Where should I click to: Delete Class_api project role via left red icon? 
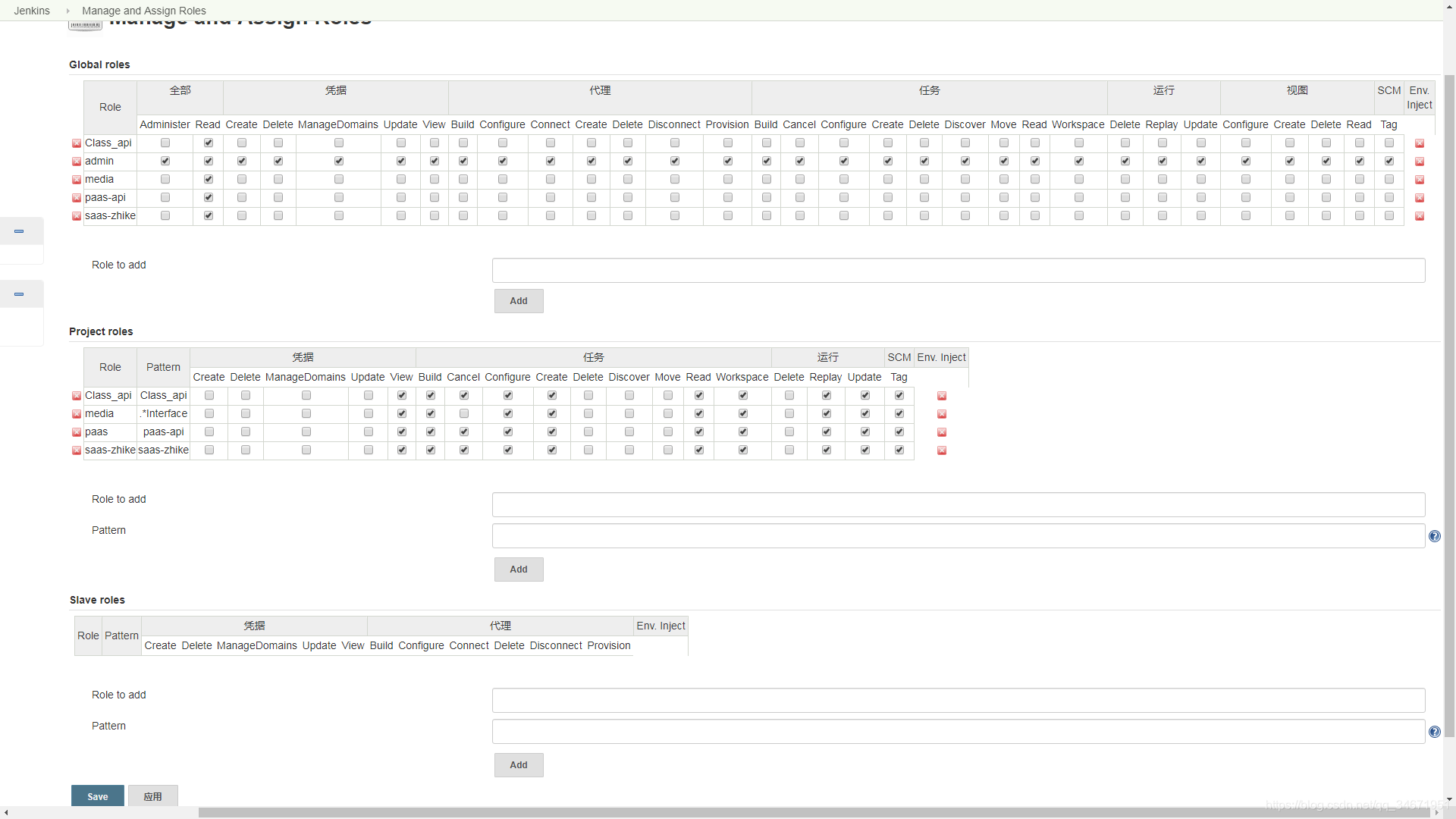click(77, 396)
